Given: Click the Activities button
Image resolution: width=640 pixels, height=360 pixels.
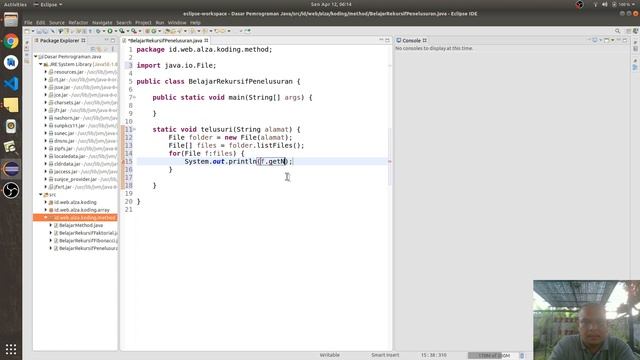Looking at the screenshot, I should (x=15, y=4).
